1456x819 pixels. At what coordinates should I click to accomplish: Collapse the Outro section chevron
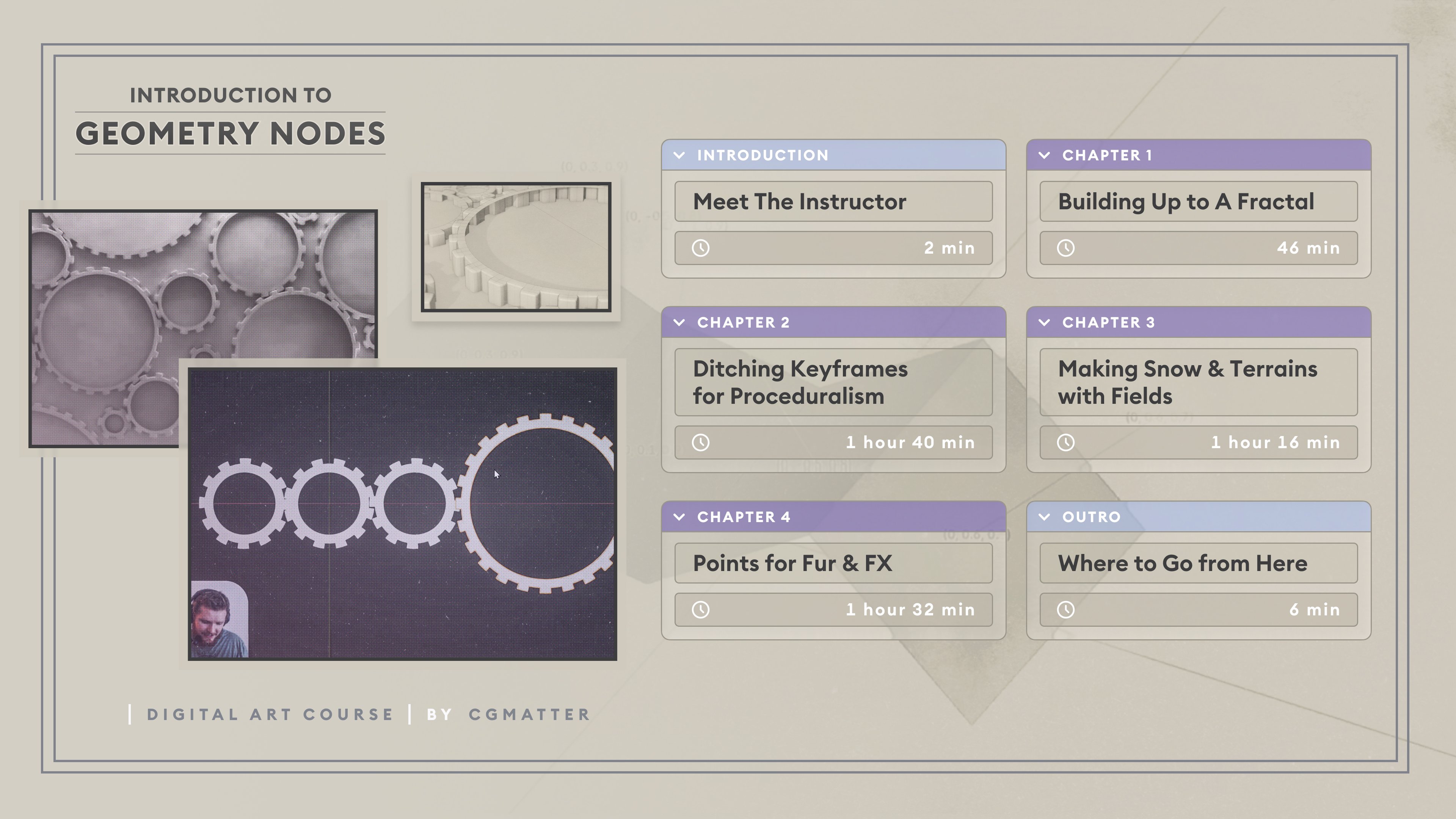(1045, 517)
